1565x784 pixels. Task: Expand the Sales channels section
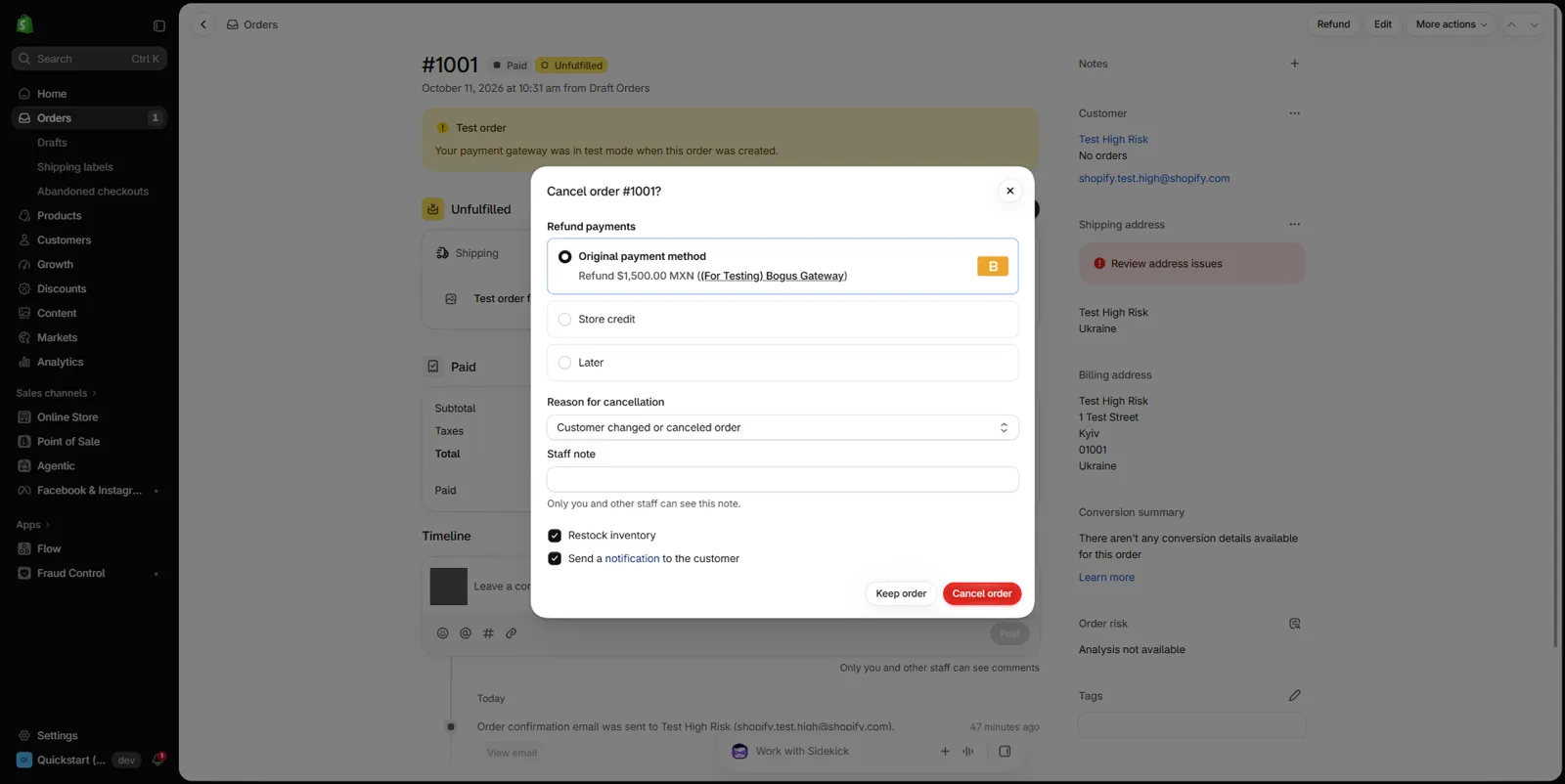click(x=57, y=393)
